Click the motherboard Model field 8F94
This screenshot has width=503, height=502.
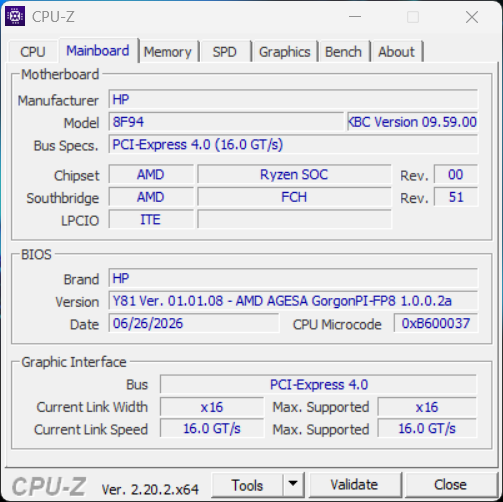click(x=226, y=122)
